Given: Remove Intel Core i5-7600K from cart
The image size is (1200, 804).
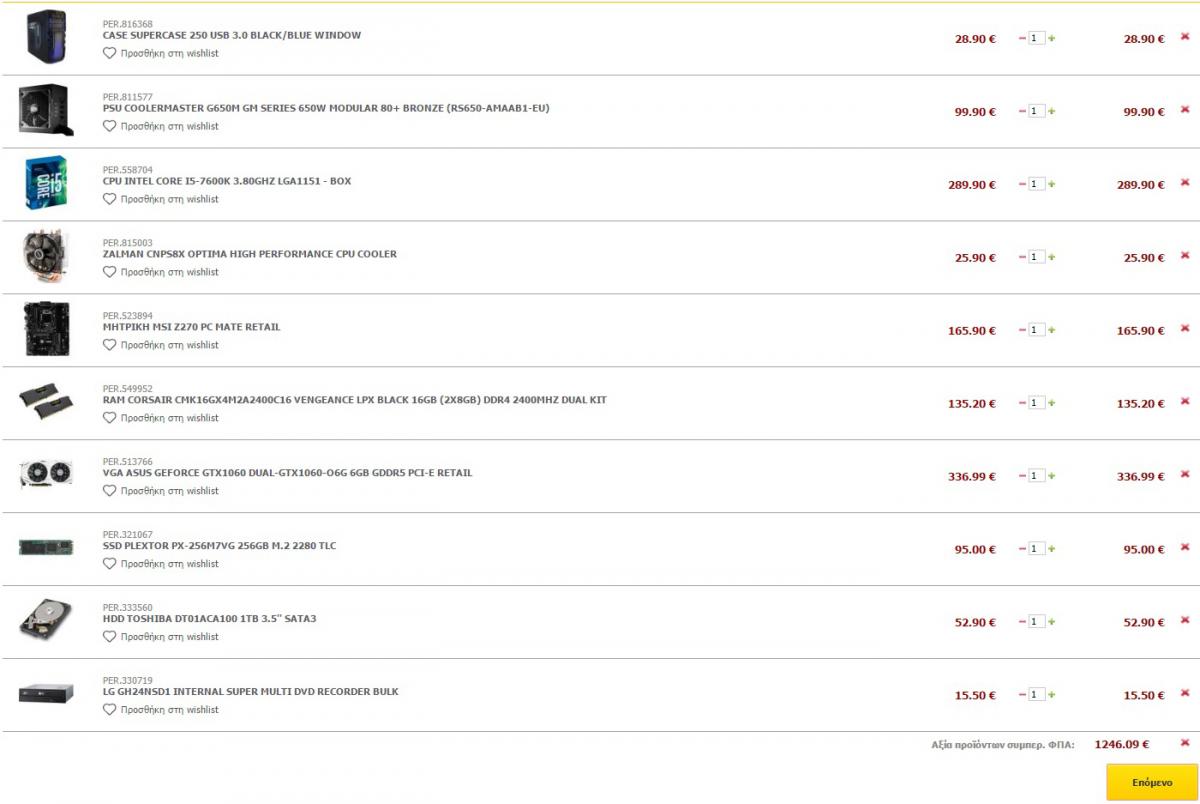Looking at the screenshot, I should pyautogui.click(x=1185, y=183).
